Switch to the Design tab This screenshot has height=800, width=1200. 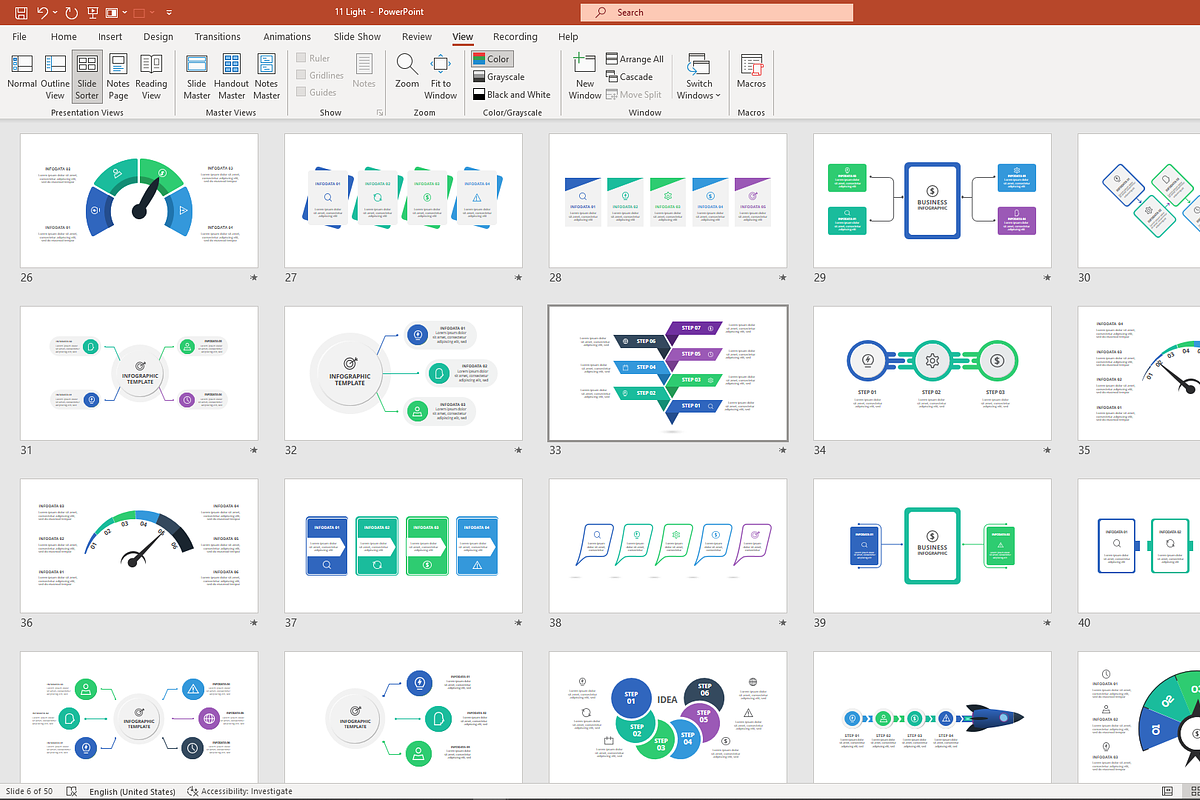(x=158, y=37)
